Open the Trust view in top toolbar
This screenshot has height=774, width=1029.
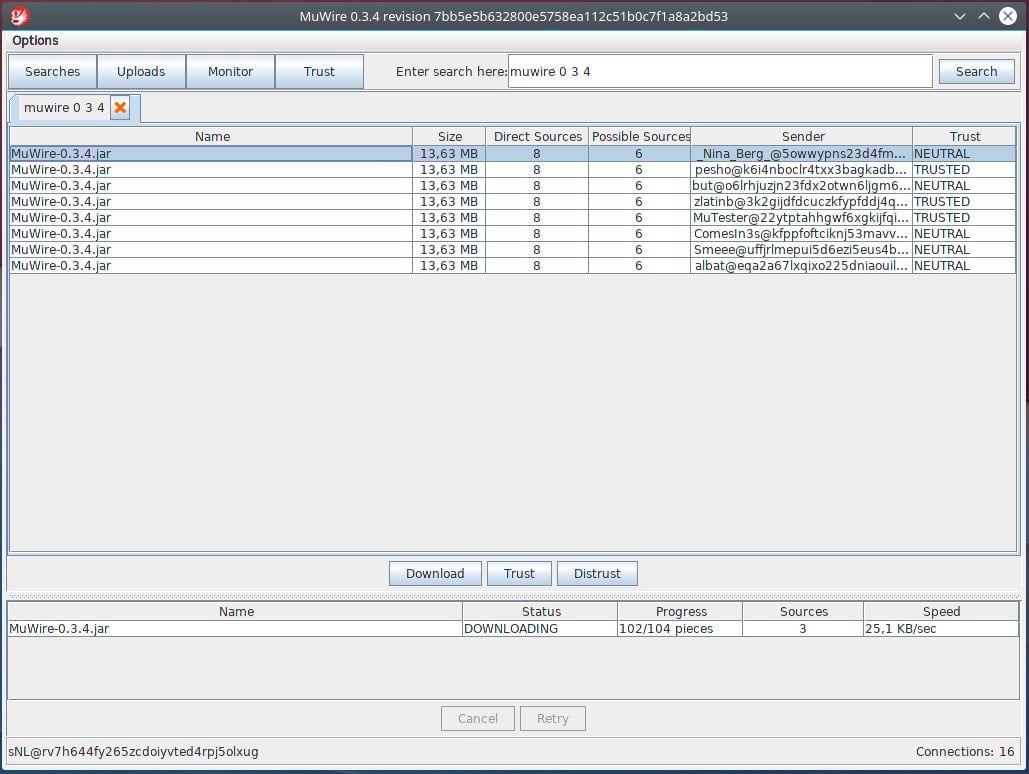point(320,72)
